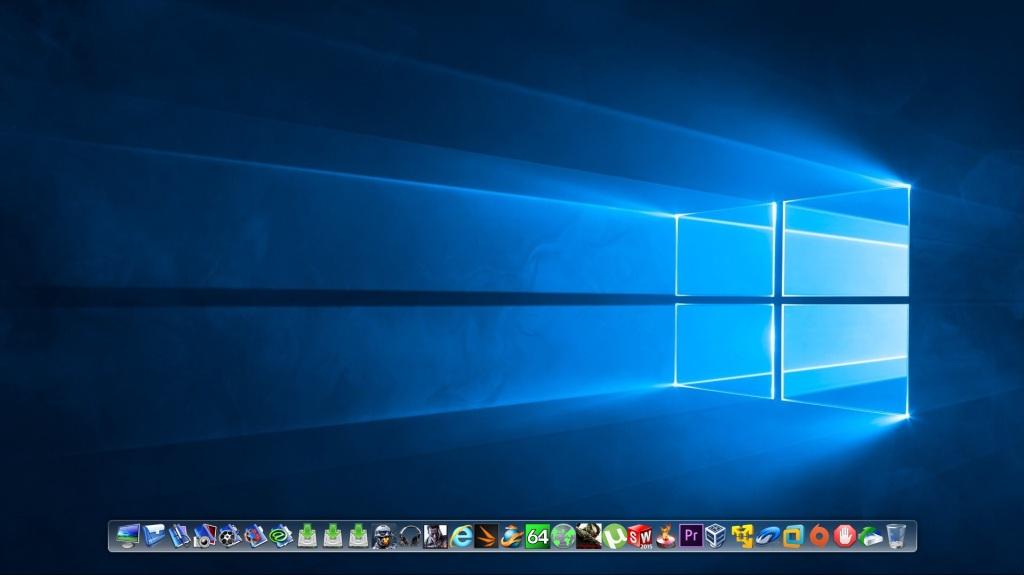Launch Origin orange icon
1024x575 pixels.
(819, 536)
